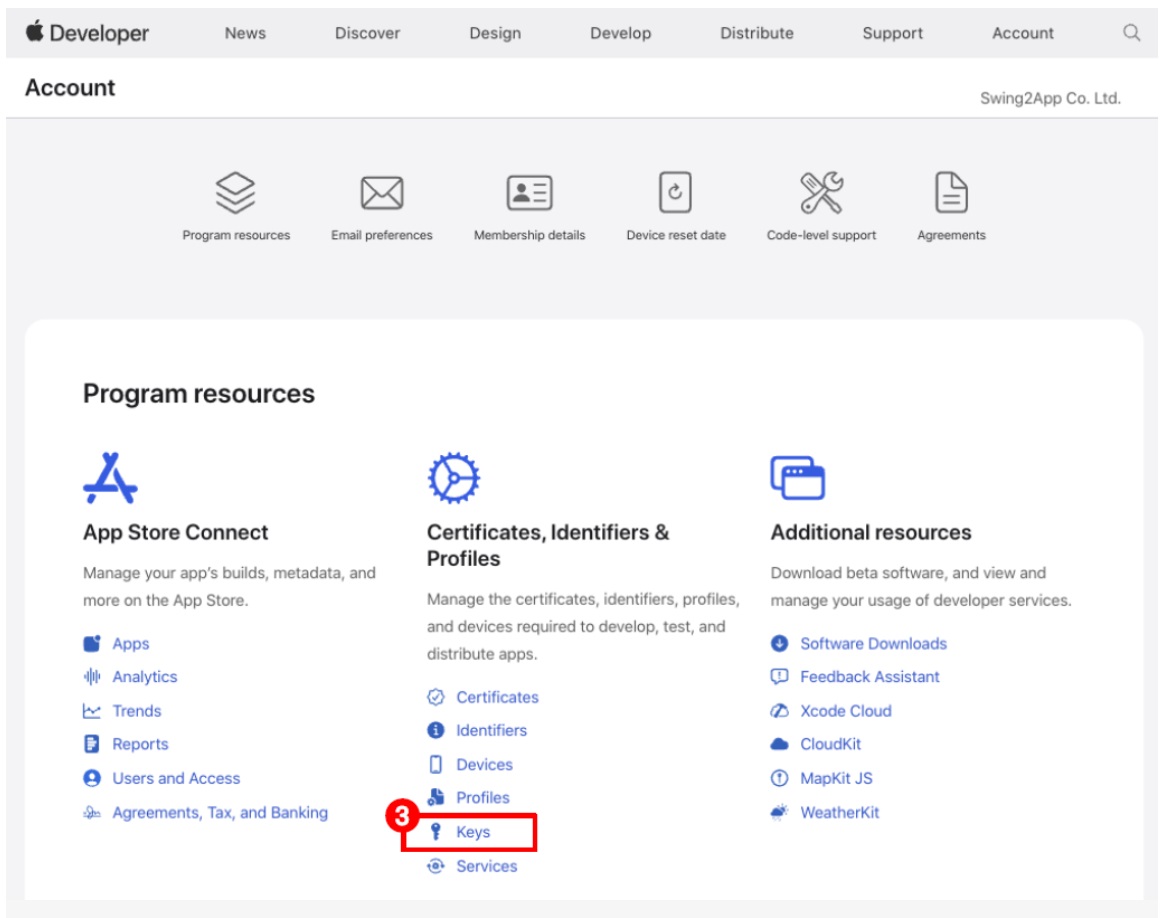Click the Apps icon beside Apps link
Viewport: 1161px width, 918px height.
92,643
